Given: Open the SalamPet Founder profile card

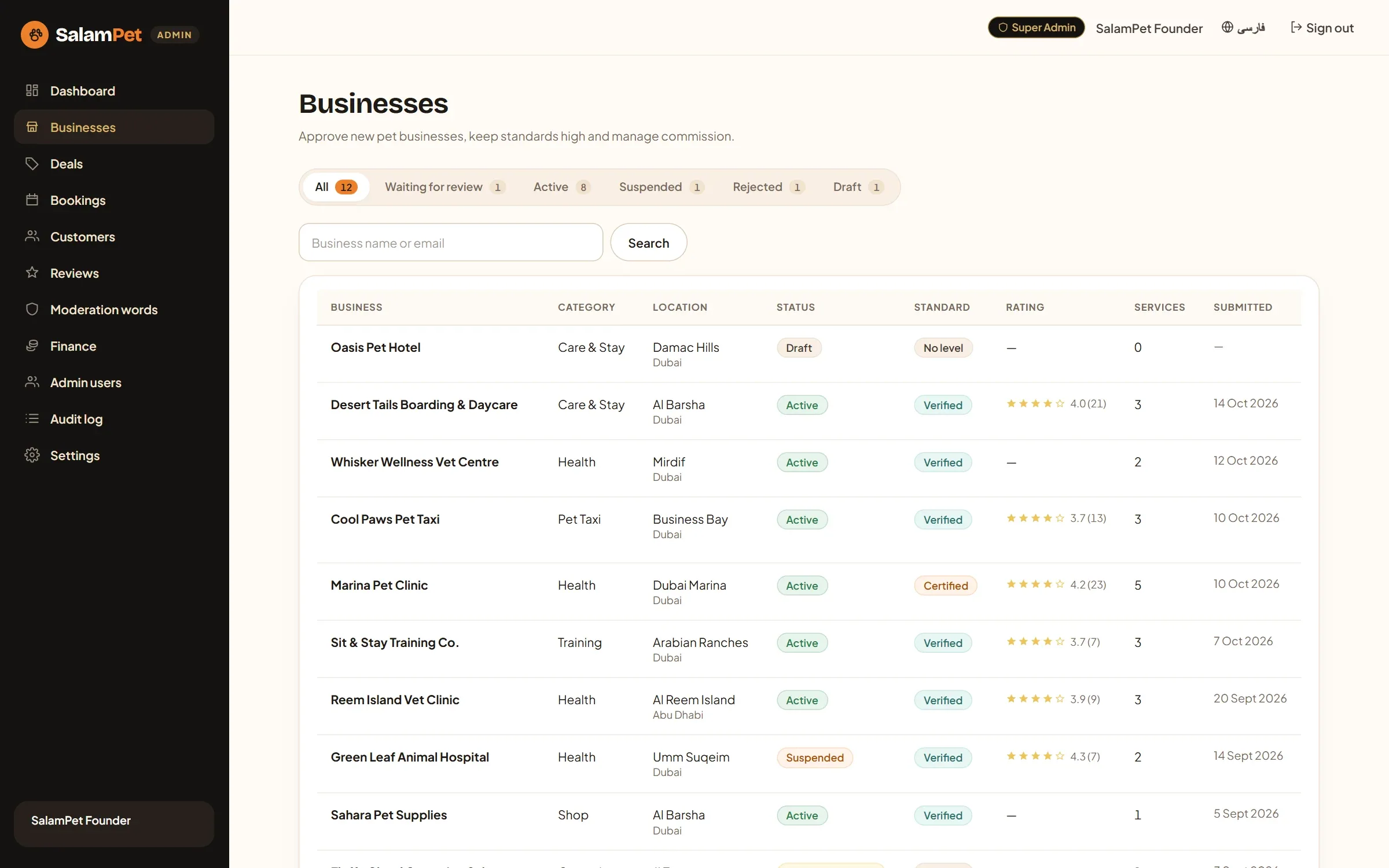Looking at the screenshot, I should [x=114, y=823].
